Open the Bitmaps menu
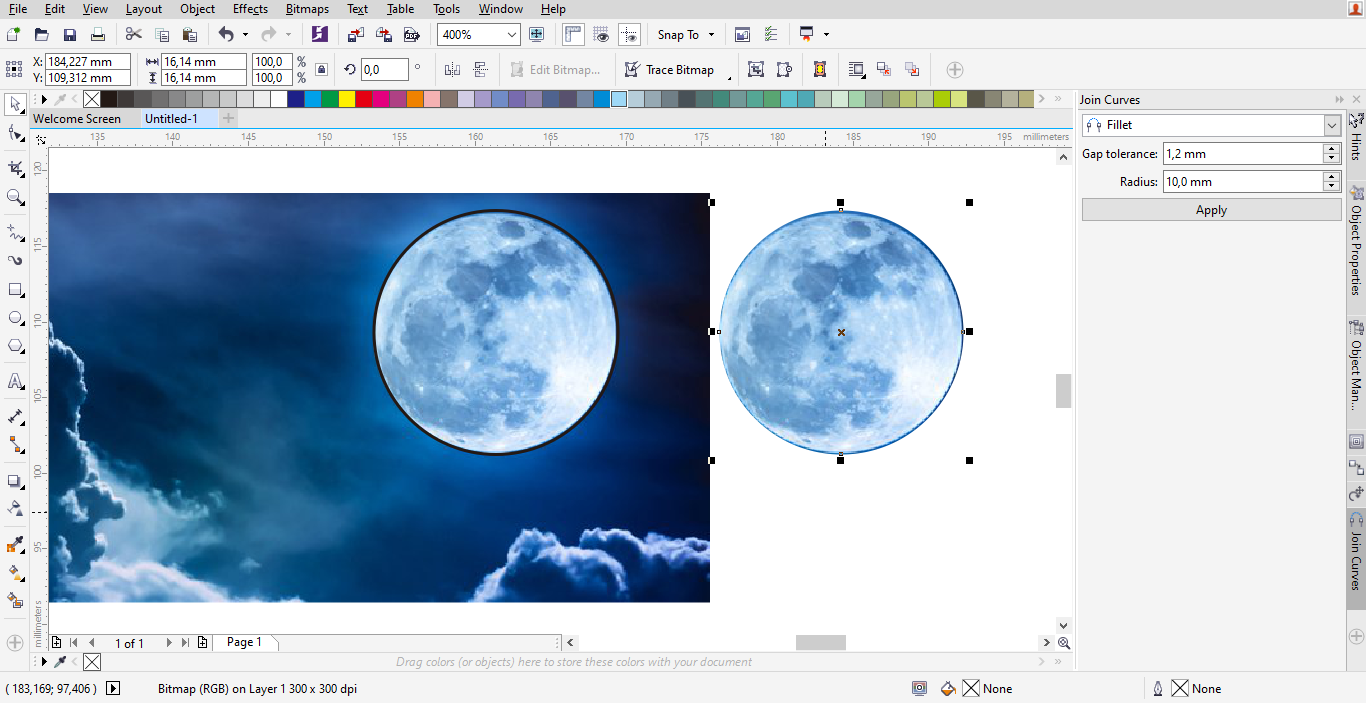Screen dimensions: 1366x703 [x=307, y=9]
